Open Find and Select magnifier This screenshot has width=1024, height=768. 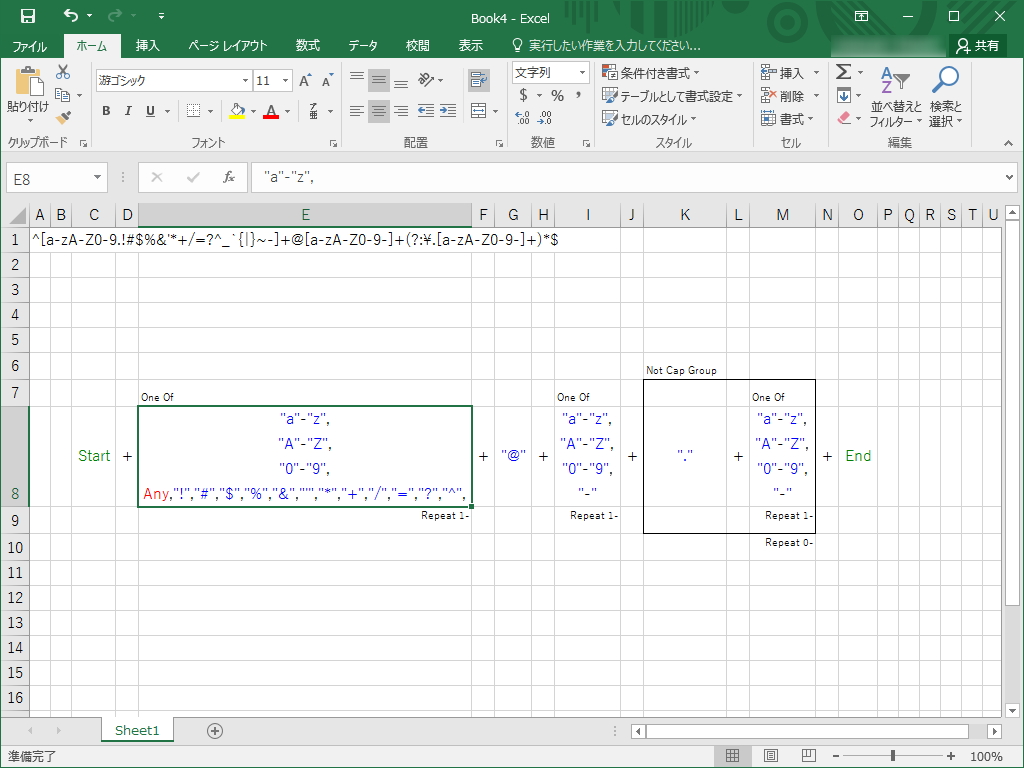(x=945, y=97)
